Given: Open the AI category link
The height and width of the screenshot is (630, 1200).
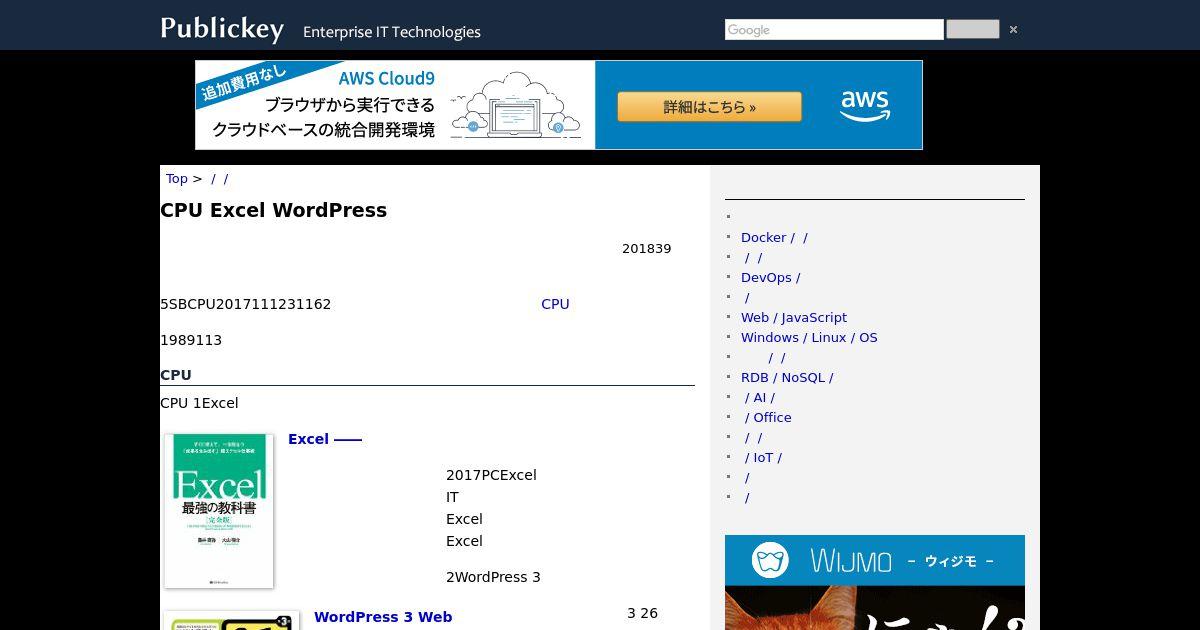Looking at the screenshot, I should 760,398.
